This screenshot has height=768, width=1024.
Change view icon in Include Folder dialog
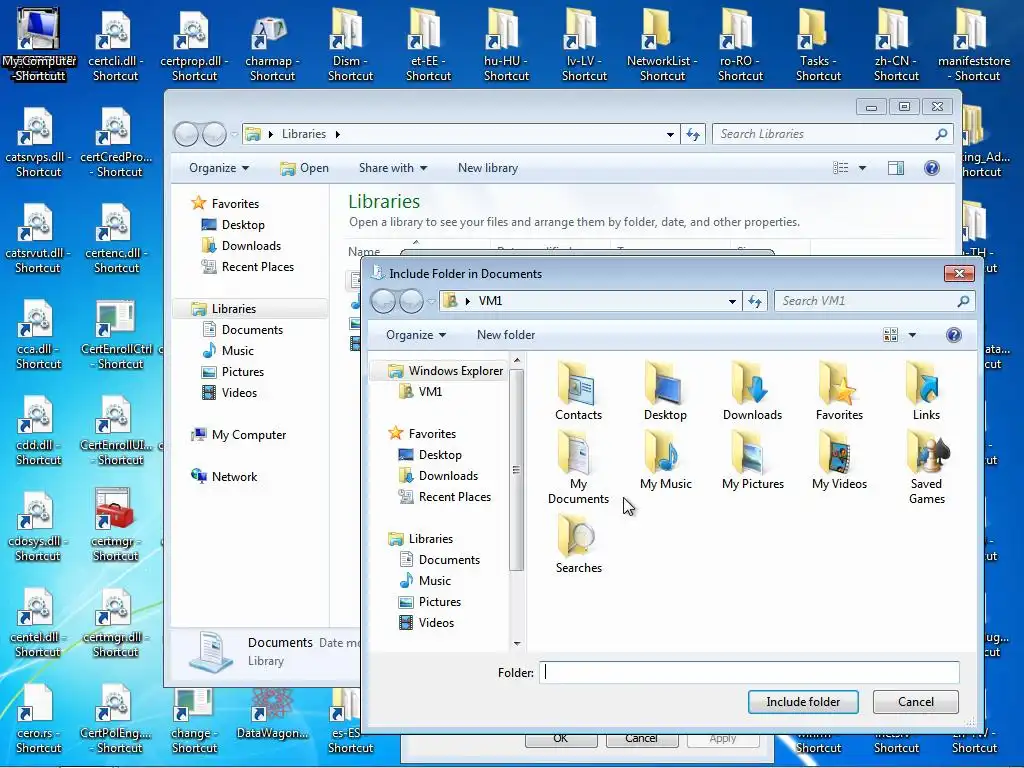coord(890,335)
